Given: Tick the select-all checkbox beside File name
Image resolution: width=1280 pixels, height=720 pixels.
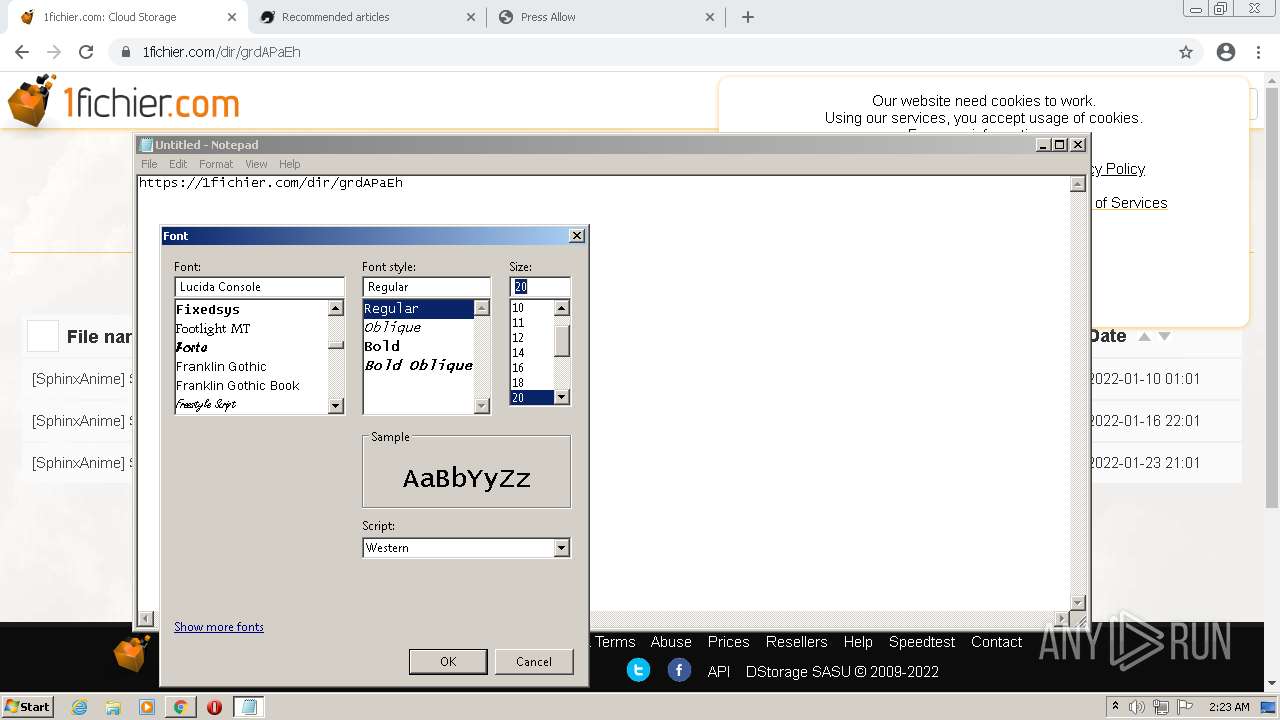Looking at the screenshot, I should pyautogui.click(x=43, y=336).
